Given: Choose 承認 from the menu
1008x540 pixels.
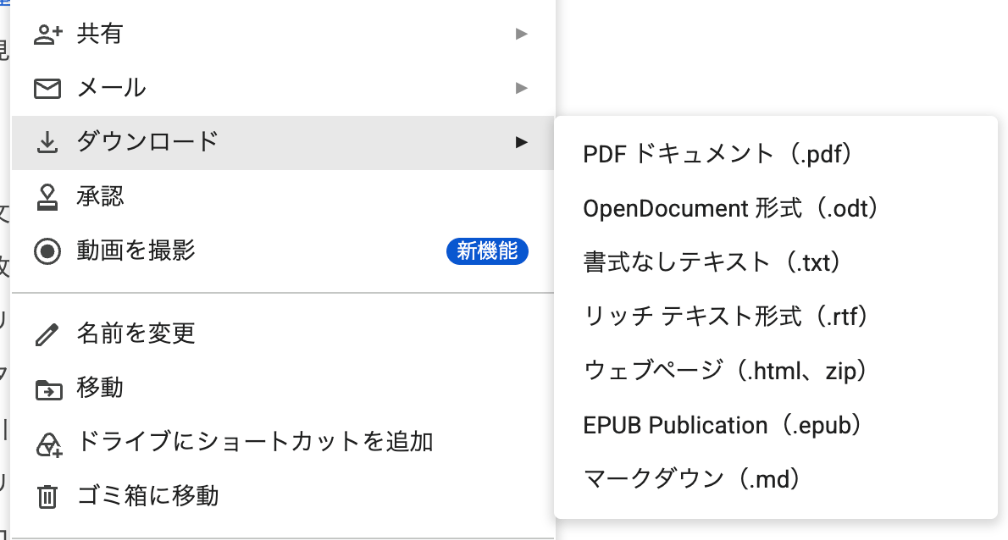Looking at the screenshot, I should coord(282,197).
